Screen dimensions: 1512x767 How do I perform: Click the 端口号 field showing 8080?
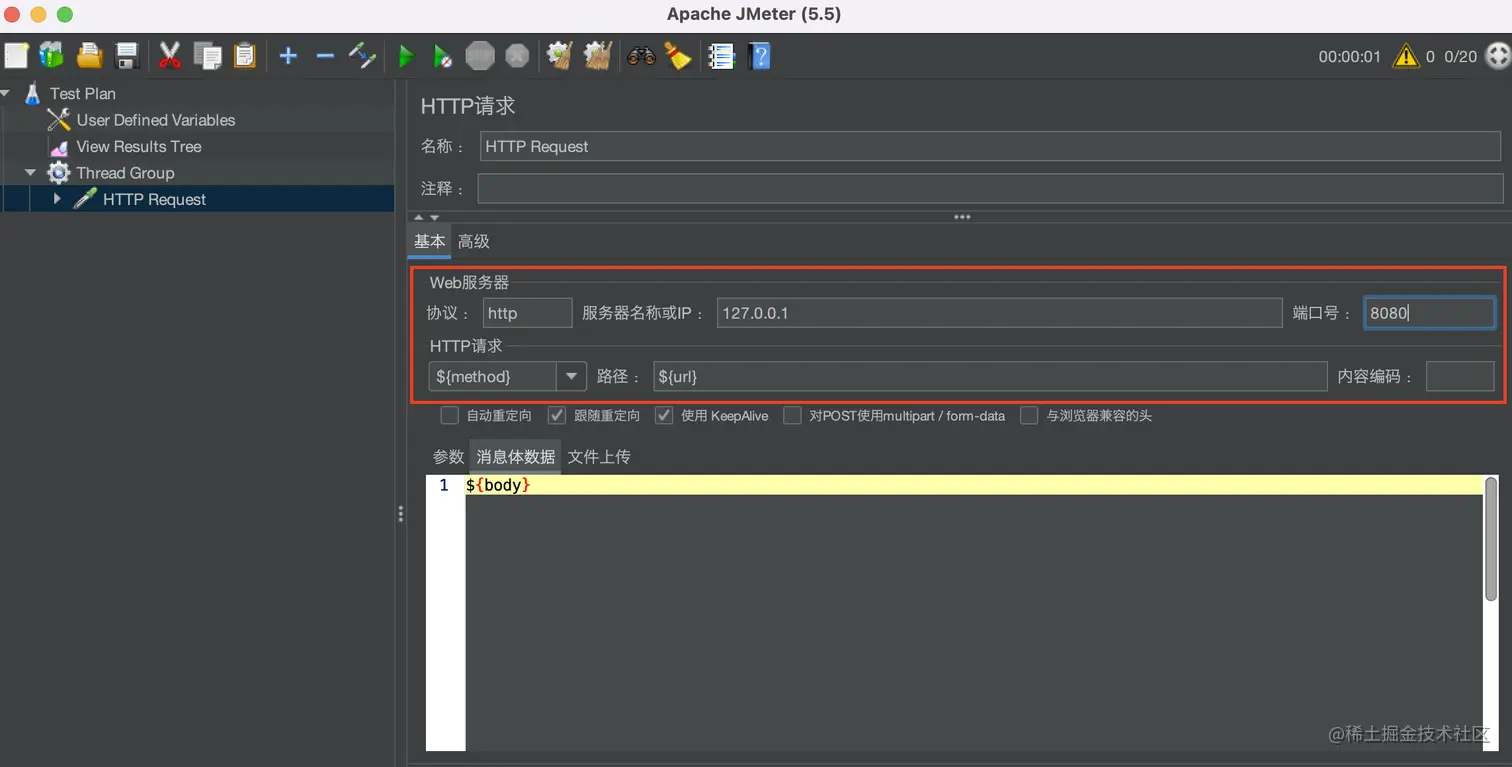click(x=1430, y=313)
